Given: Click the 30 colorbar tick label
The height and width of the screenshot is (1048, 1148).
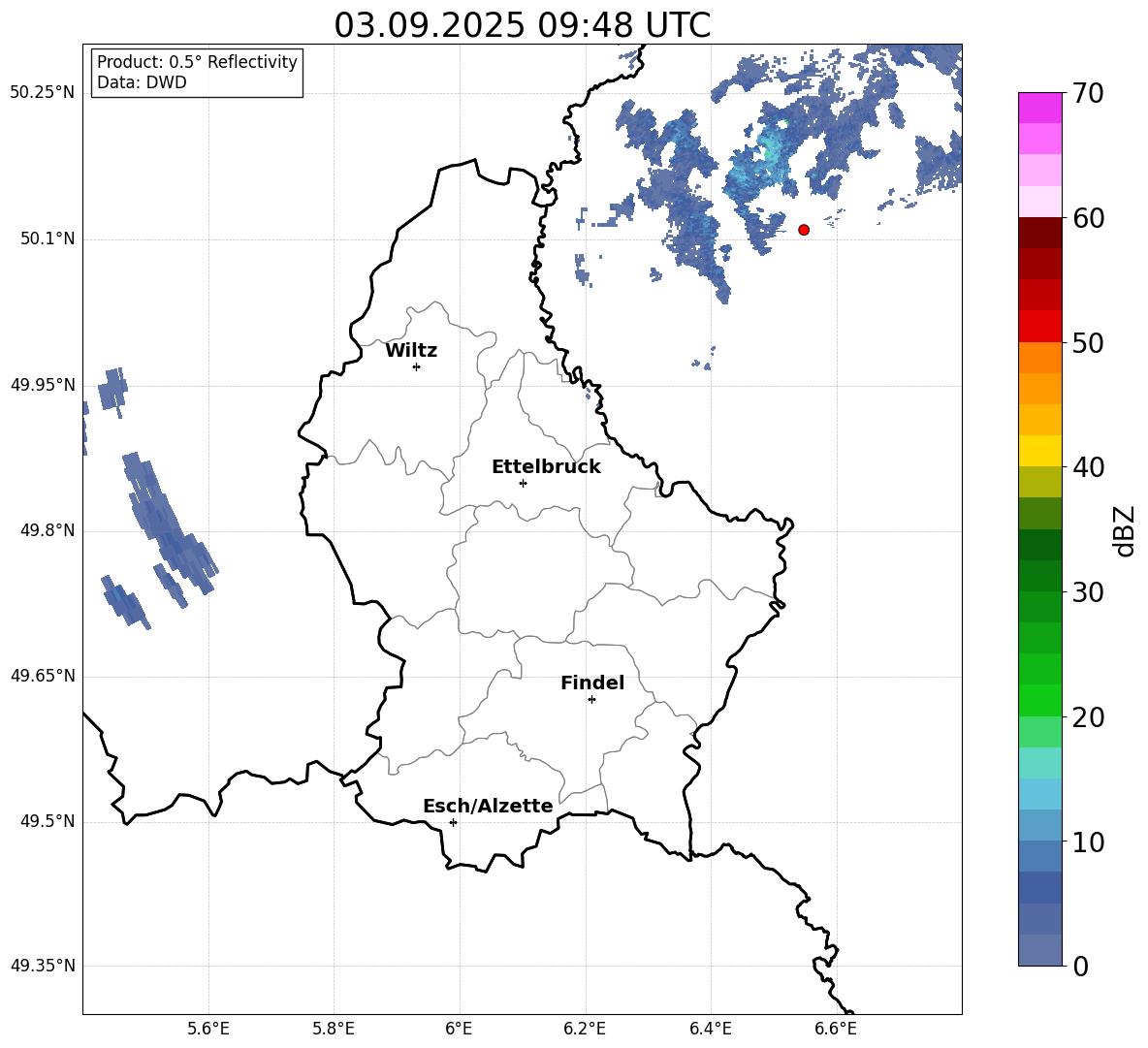Looking at the screenshot, I should [1088, 592].
